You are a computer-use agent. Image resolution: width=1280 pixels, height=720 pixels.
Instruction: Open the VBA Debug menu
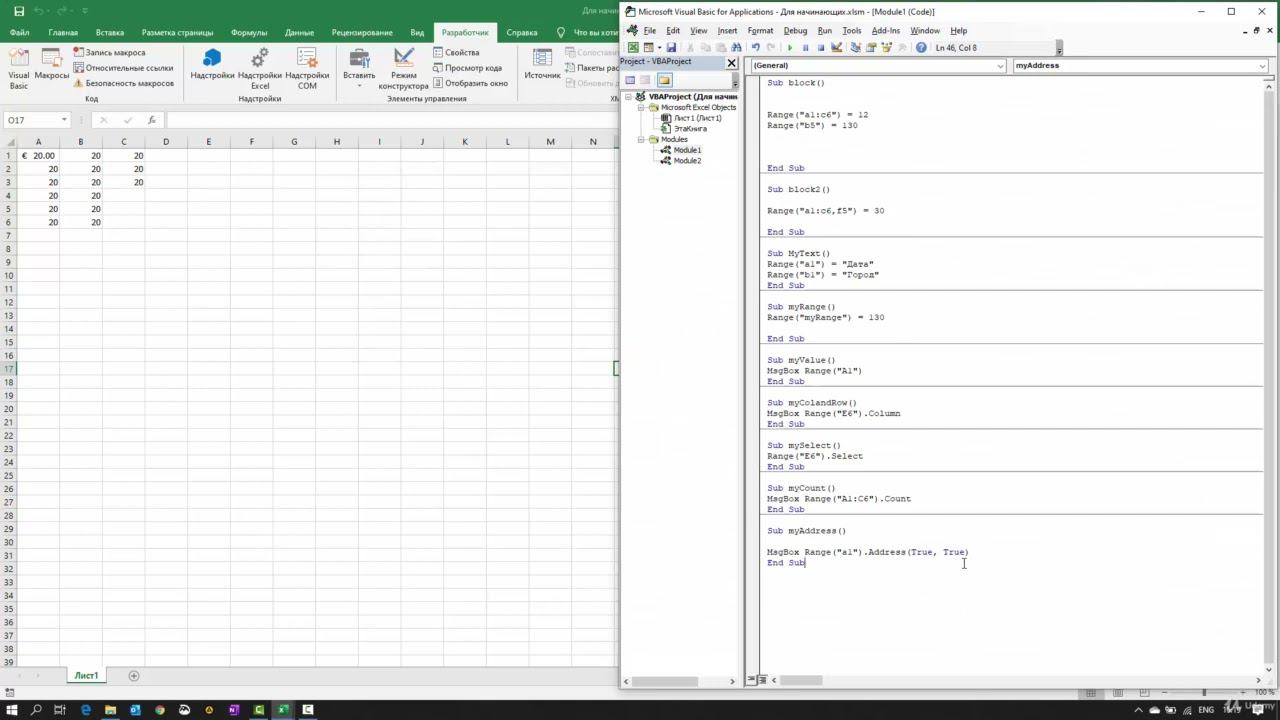[795, 31]
